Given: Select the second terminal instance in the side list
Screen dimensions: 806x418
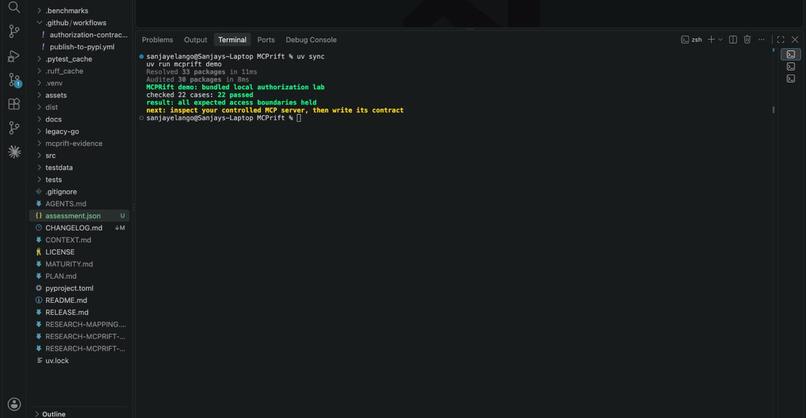Looking at the screenshot, I should (x=791, y=66).
